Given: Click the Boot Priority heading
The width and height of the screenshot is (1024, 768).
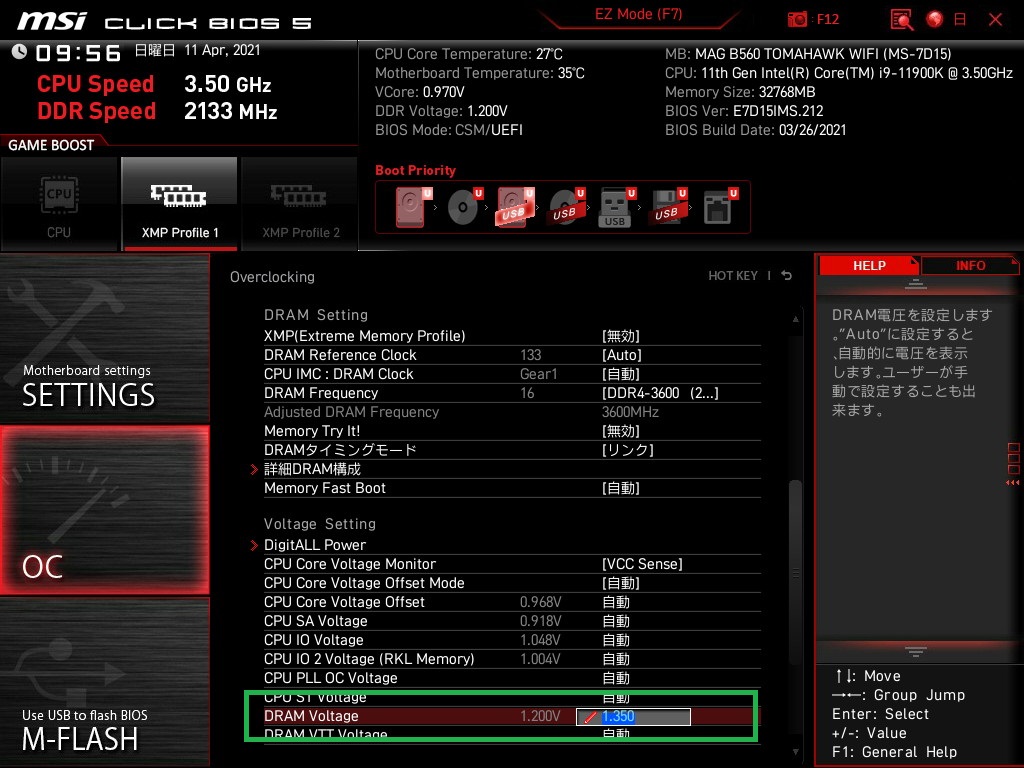Looking at the screenshot, I should (x=415, y=170).
